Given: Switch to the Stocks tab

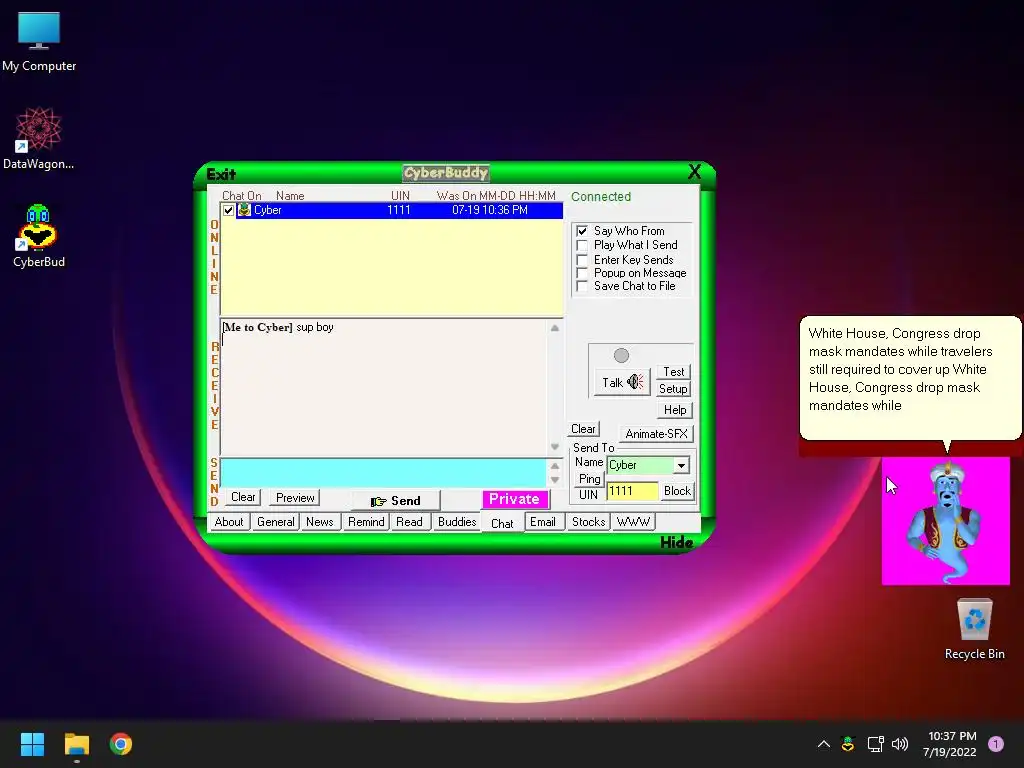Looking at the screenshot, I should click(x=588, y=522).
